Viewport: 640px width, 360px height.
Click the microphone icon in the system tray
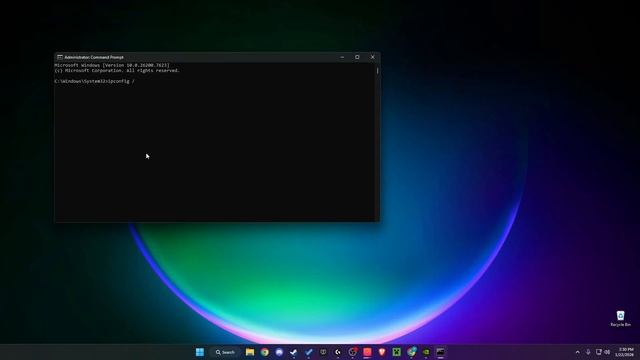[x=588, y=352]
